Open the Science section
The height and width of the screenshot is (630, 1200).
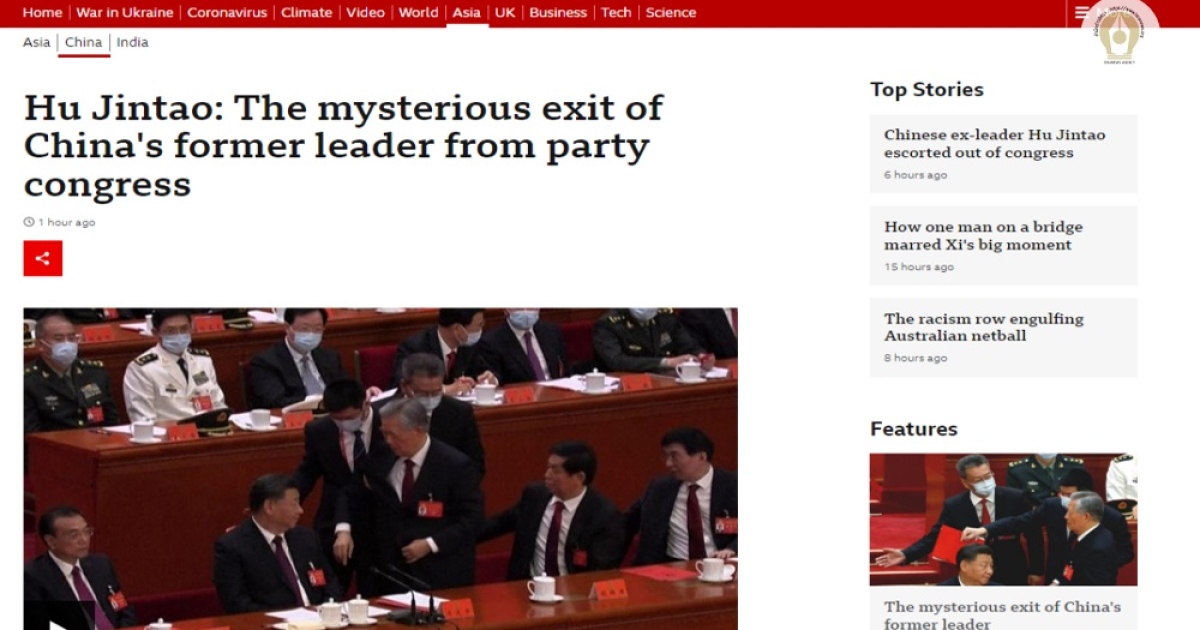click(671, 13)
